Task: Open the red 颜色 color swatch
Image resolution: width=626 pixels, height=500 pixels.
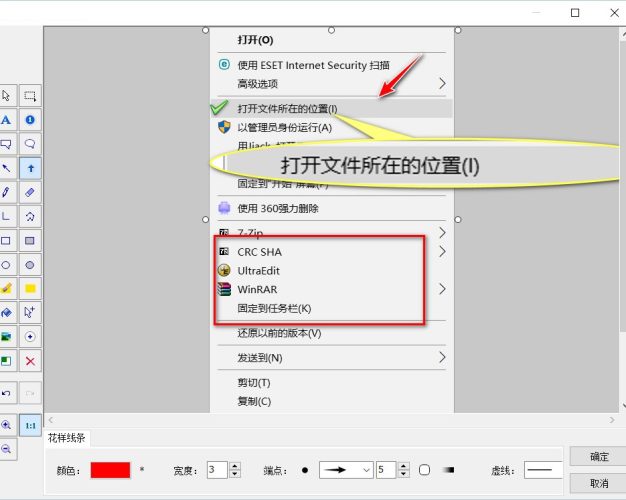Action: coord(110,470)
